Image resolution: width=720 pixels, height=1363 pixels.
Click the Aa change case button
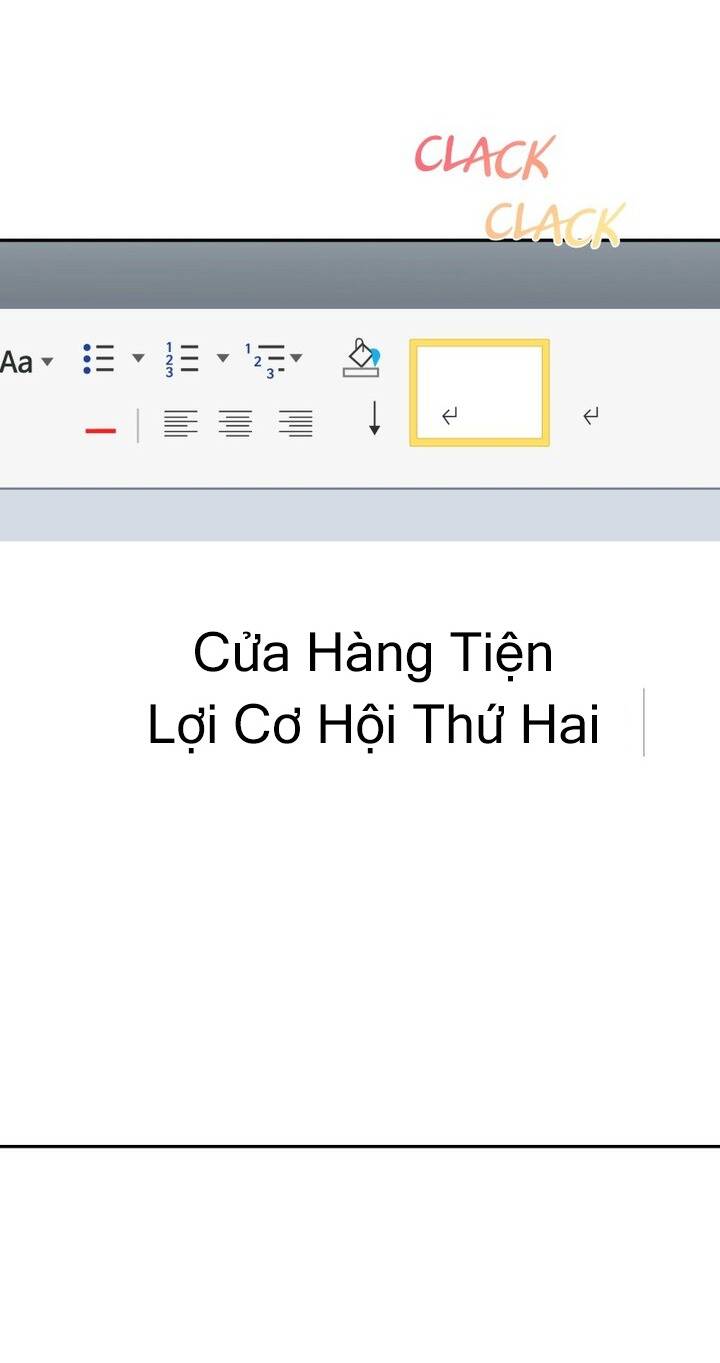(16, 362)
